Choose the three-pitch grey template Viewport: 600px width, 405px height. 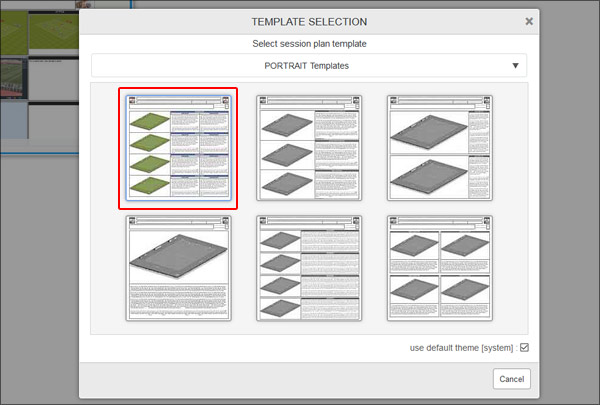tap(309, 148)
